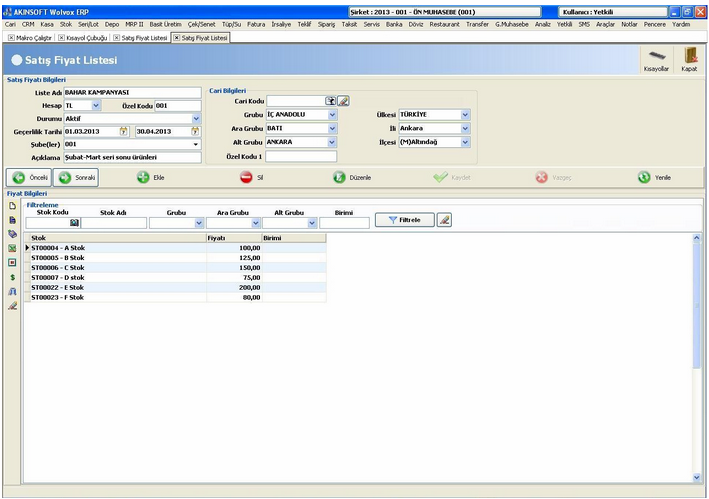Open the İli Ankara dropdown
Screen dimensions: 709x499
(x=465, y=128)
